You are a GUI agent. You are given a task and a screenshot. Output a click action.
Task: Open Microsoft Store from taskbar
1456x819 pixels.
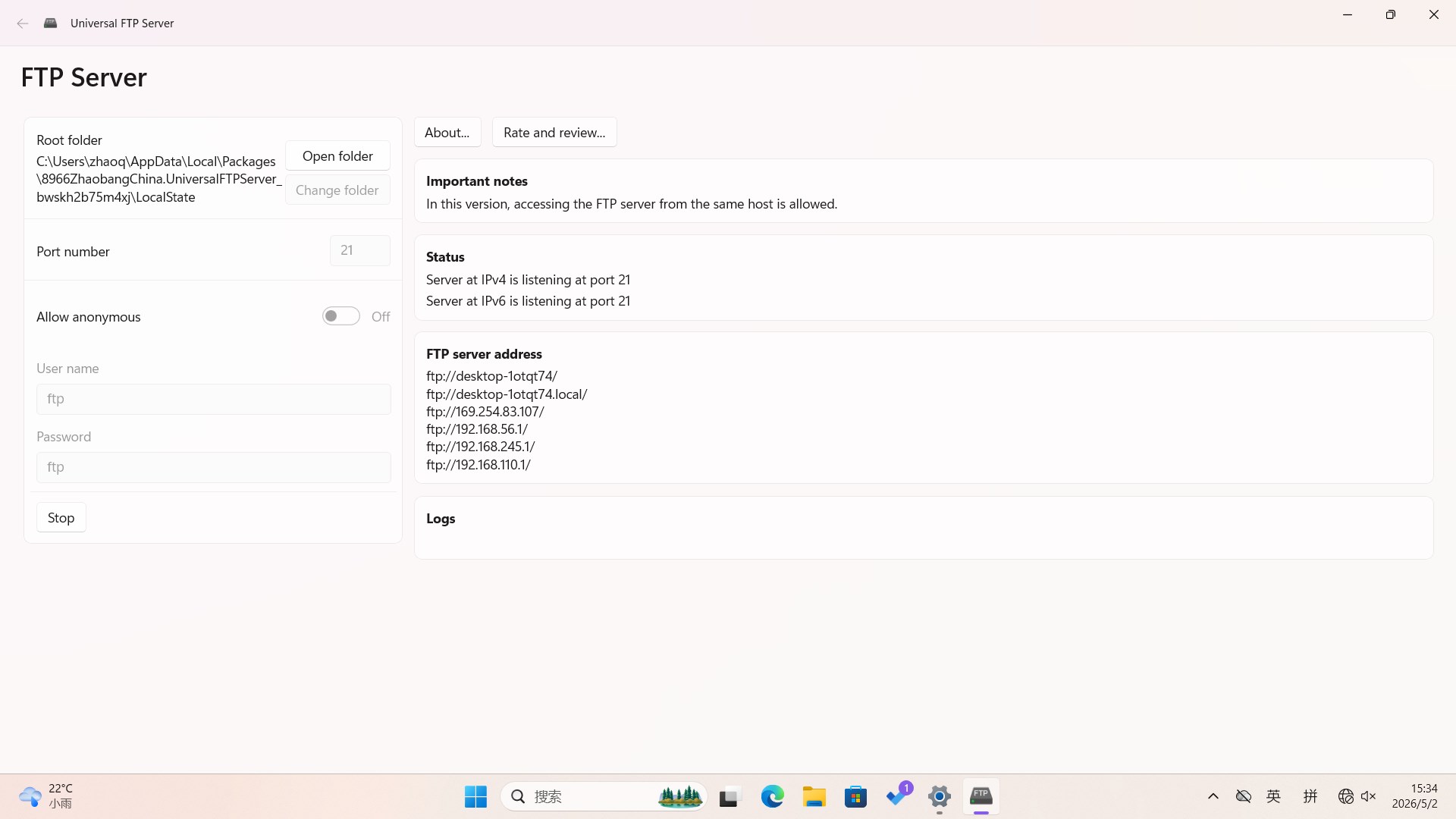coord(855,796)
